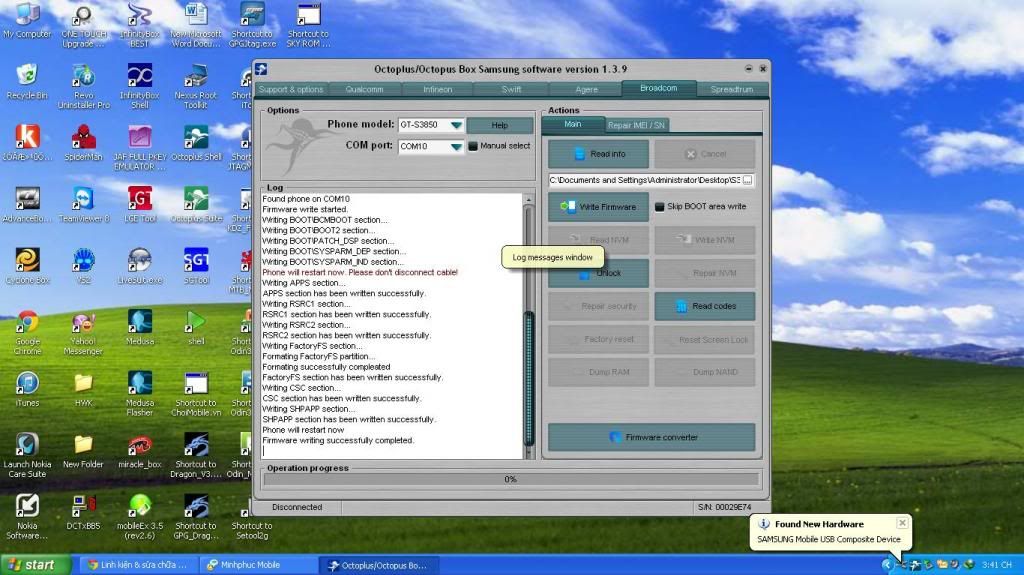Click the log scrollbar thumb
This screenshot has width=1024, height=575.
click(x=529, y=378)
